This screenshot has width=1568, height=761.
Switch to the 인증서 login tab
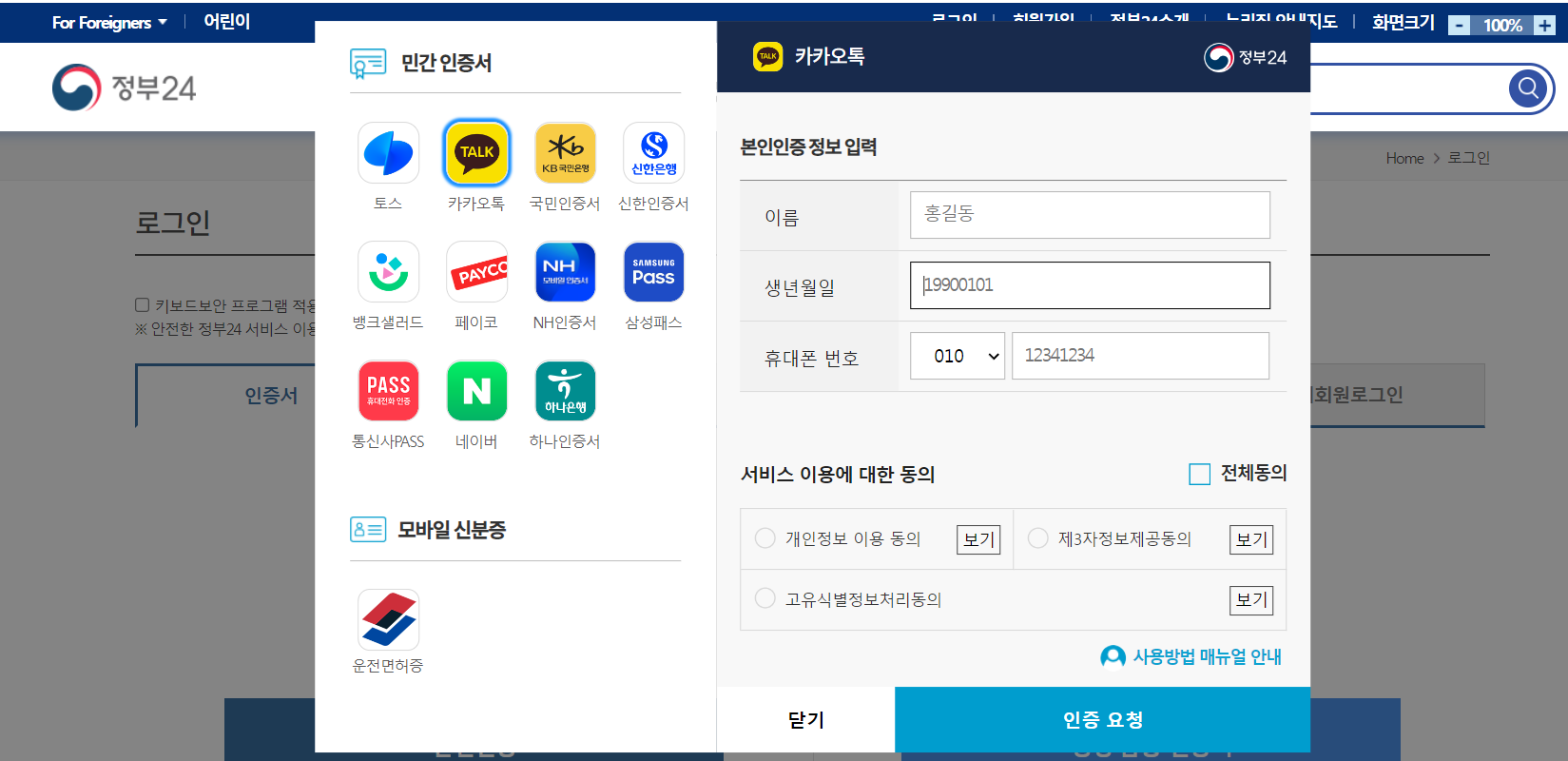click(x=271, y=395)
